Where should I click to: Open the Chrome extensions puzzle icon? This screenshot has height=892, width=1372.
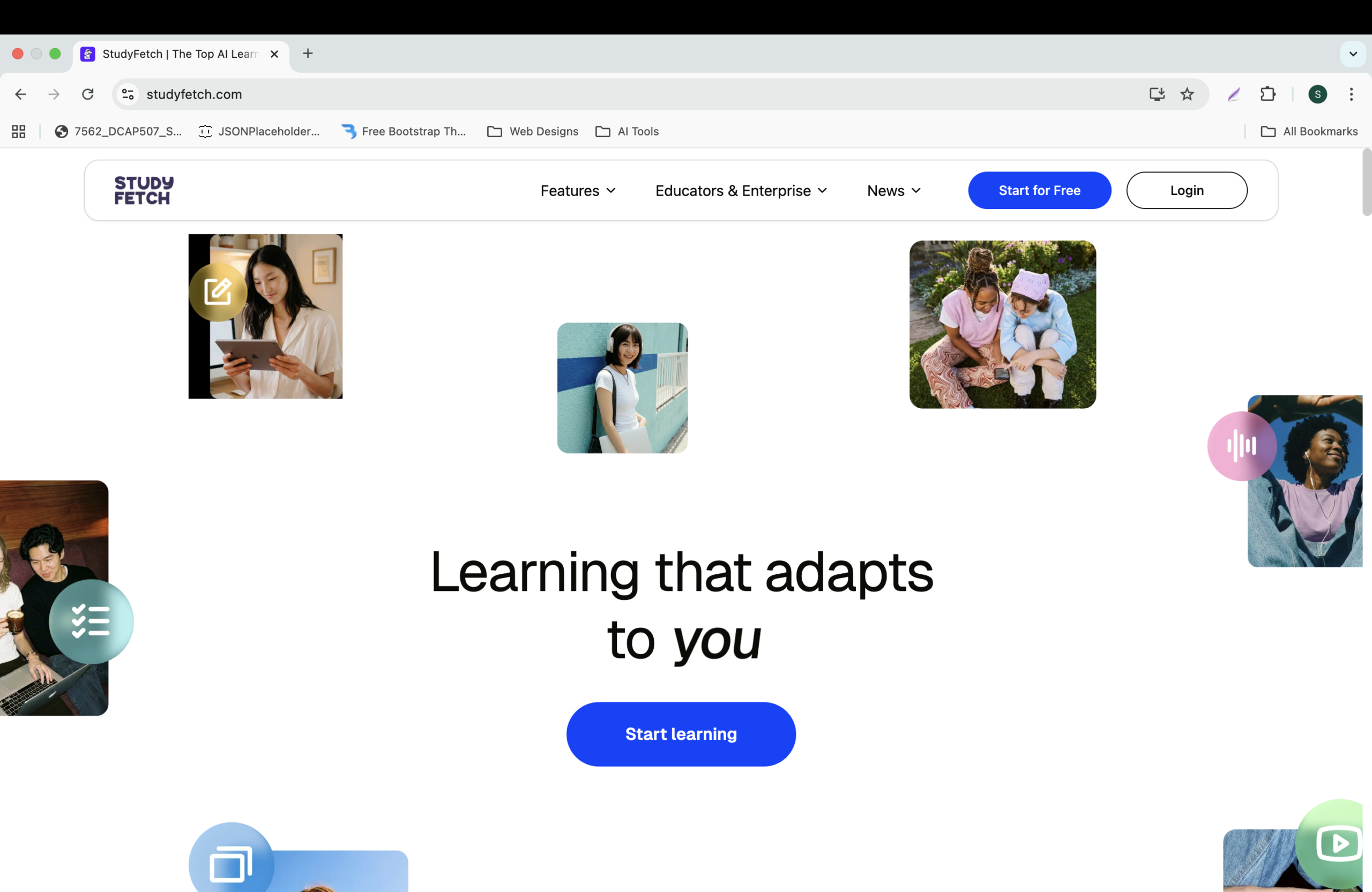[1267, 94]
